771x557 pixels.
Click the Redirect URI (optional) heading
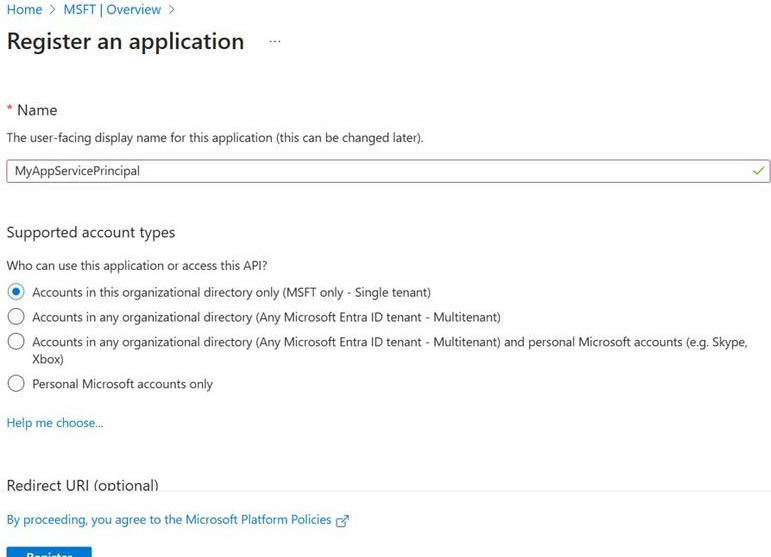(x=82, y=485)
